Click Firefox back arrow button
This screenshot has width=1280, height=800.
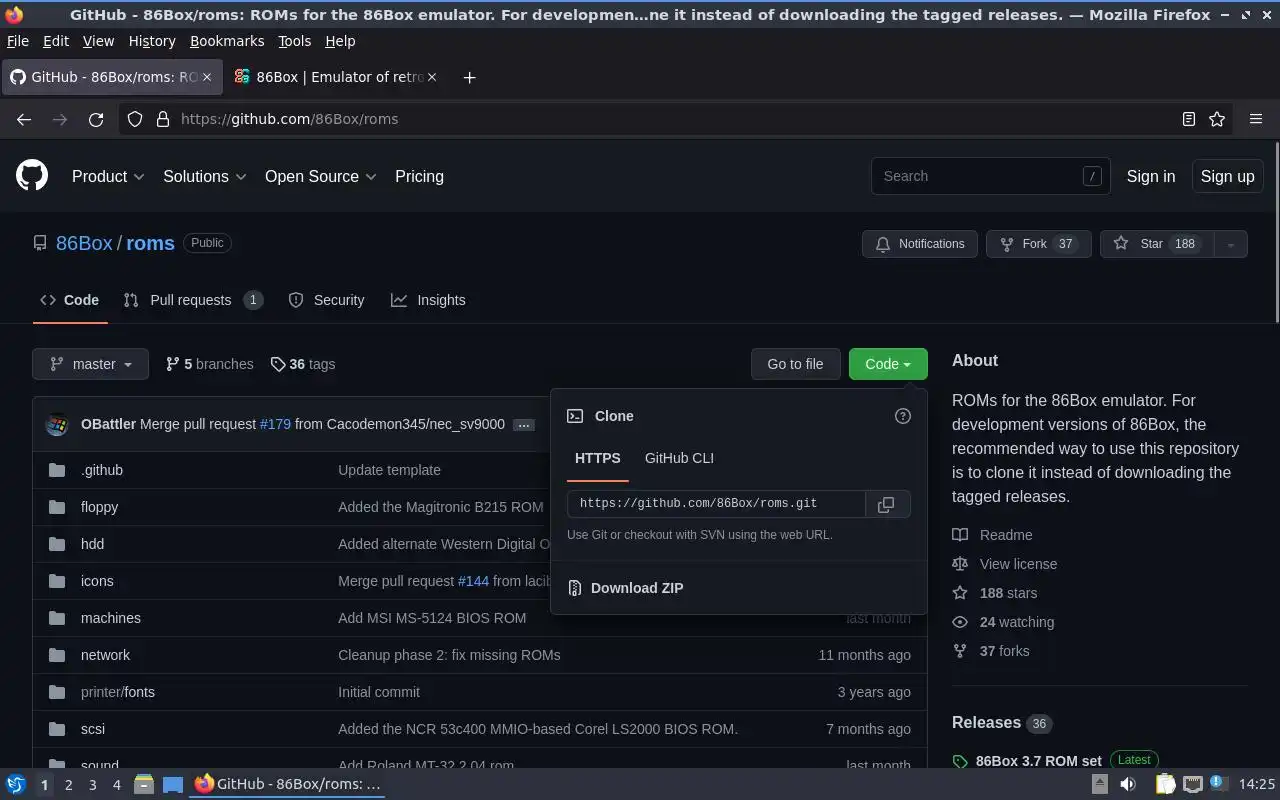[x=24, y=119]
